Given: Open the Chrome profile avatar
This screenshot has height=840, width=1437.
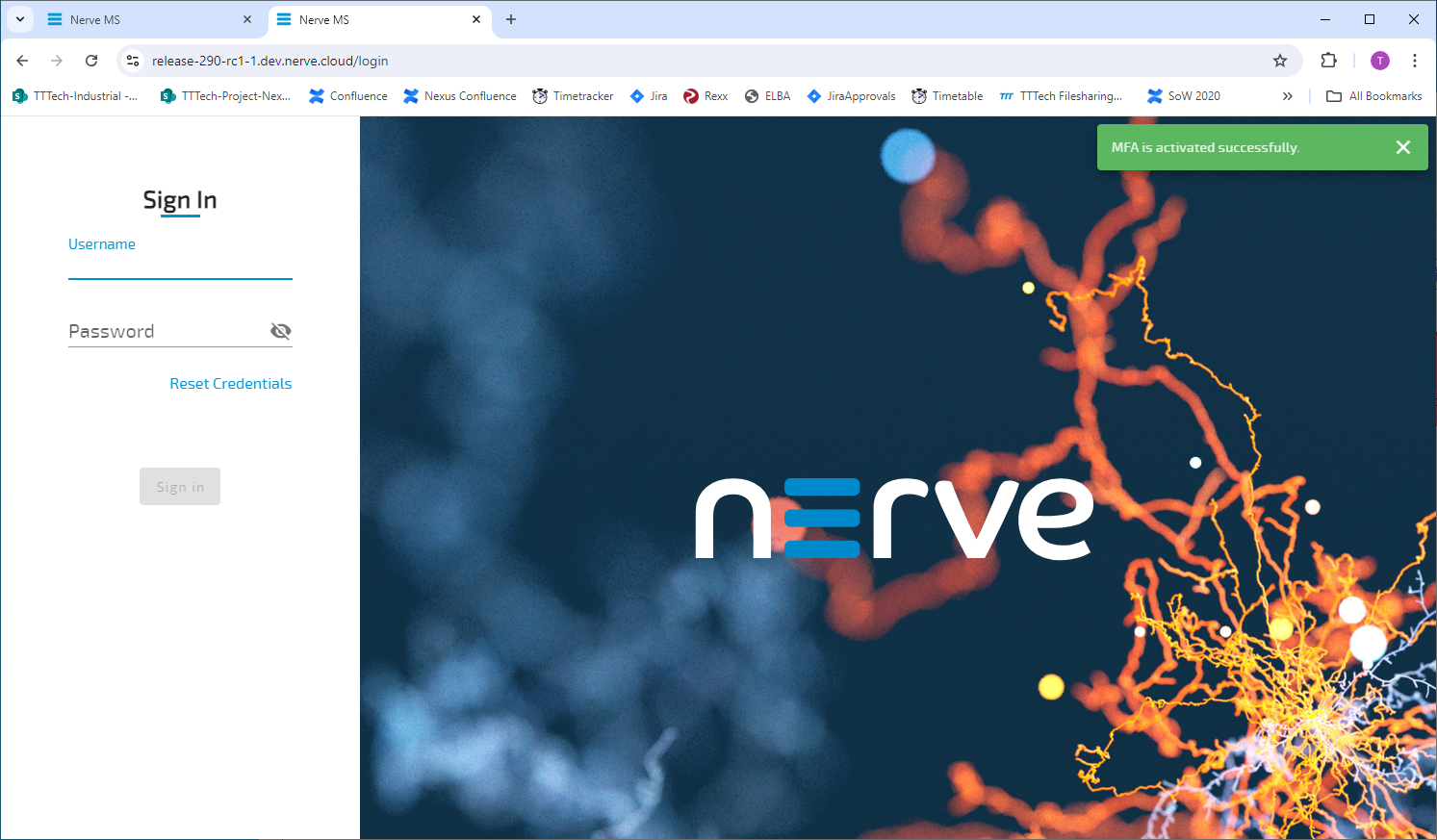Looking at the screenshot, I should 1379,61.
